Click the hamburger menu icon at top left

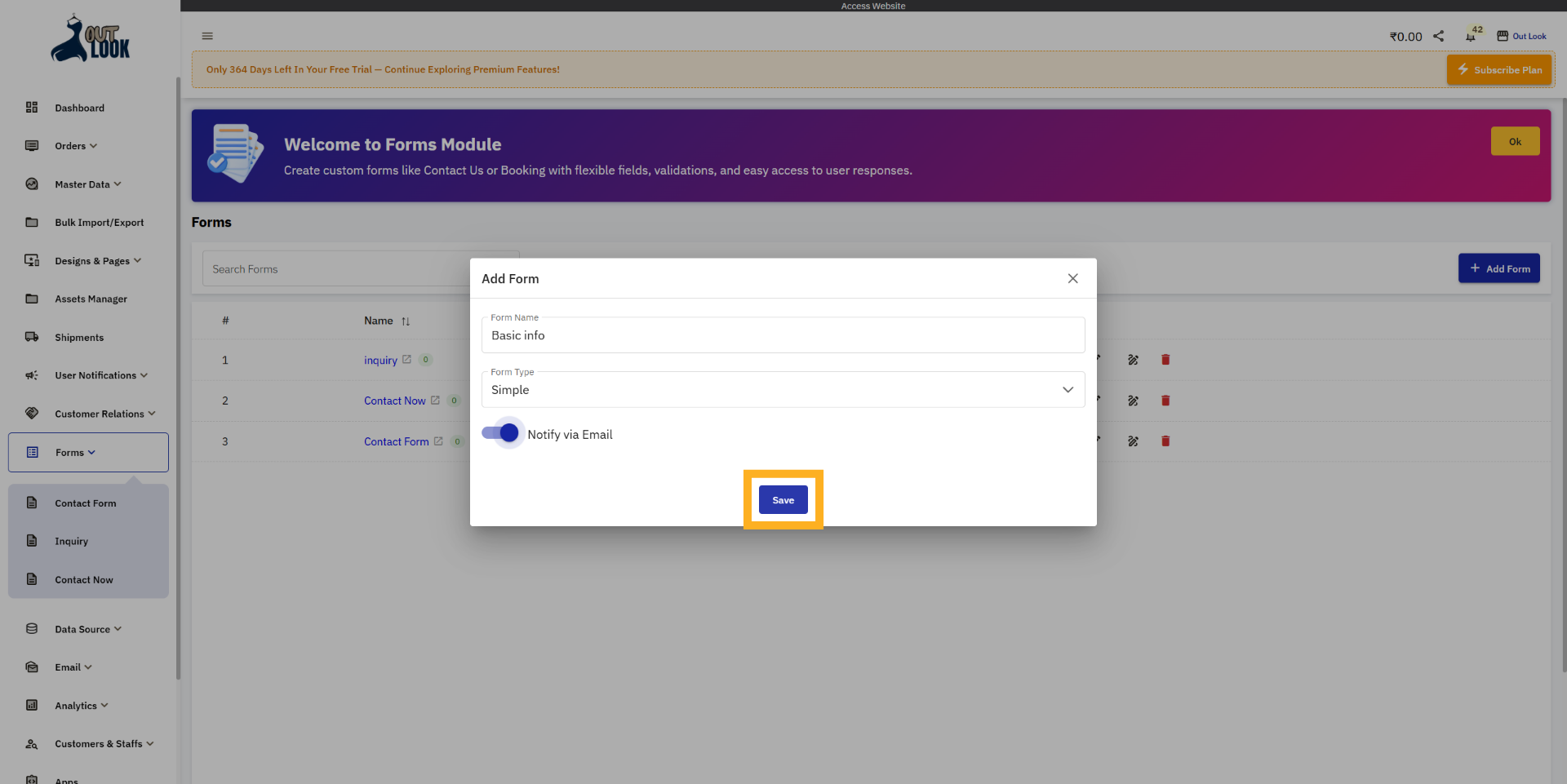click(206, 36)
